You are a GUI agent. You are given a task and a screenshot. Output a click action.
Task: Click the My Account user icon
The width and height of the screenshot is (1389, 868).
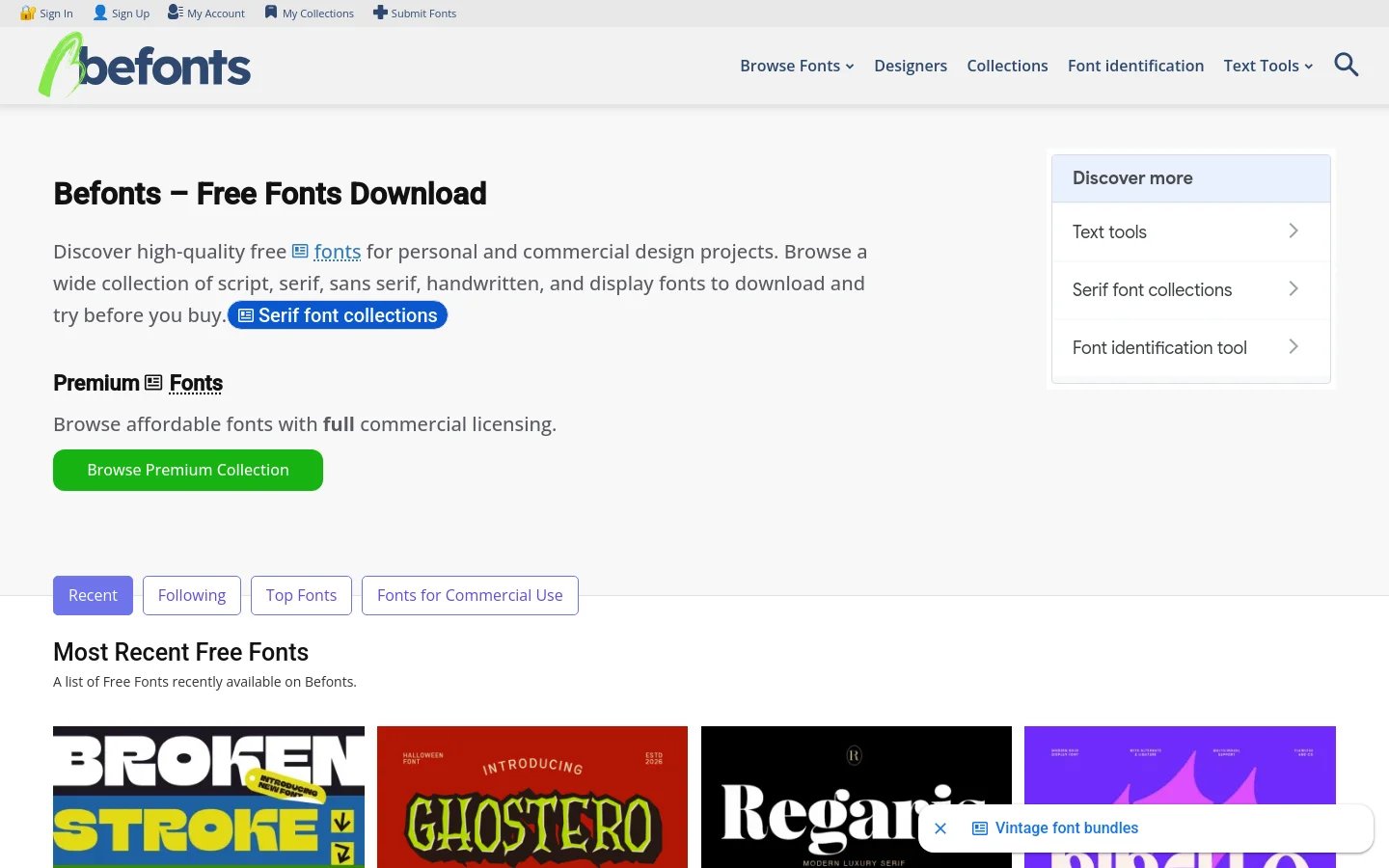tap(176, 13)
